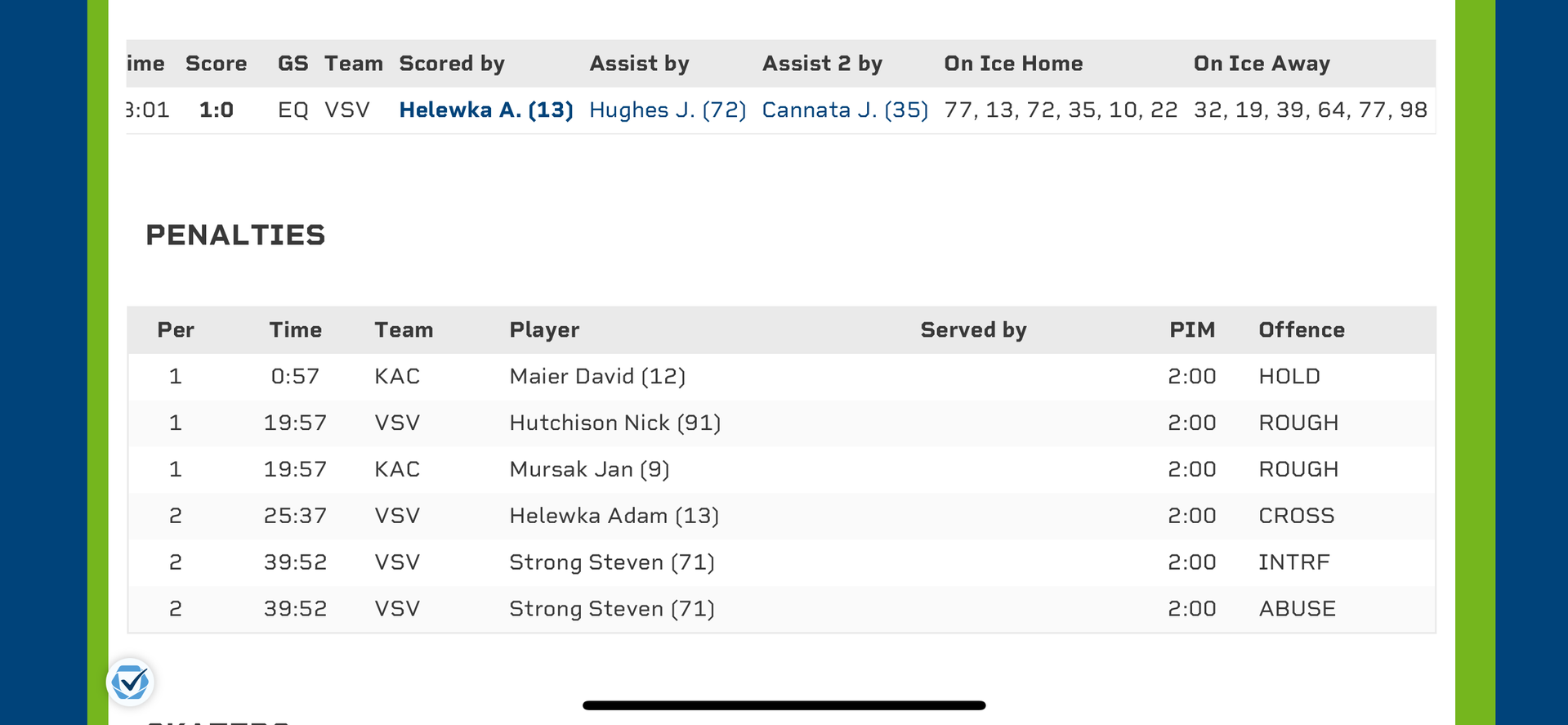Tap the home indicator bar at bottom
This screenshot has height=725, width=1568.
[784, 705]
